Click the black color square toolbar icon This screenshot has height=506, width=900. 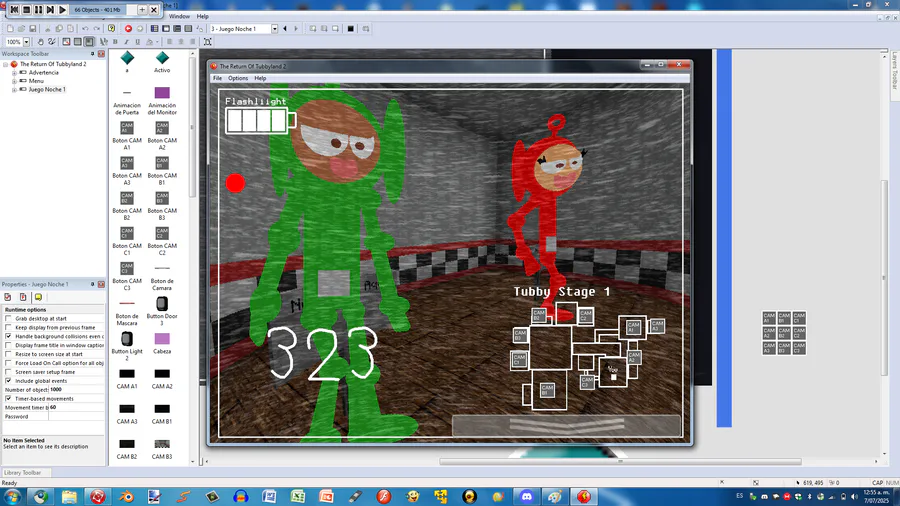click(351, 29)
